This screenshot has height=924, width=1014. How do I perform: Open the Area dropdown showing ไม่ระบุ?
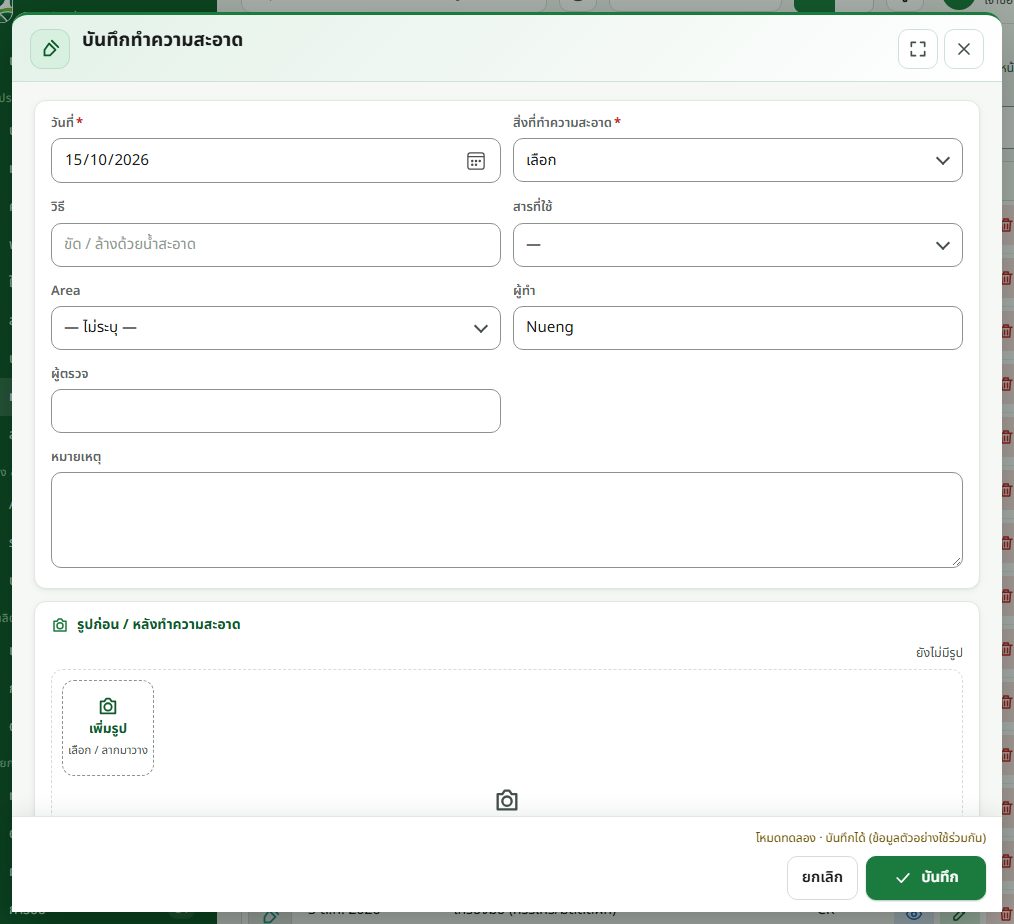point(275,328)
